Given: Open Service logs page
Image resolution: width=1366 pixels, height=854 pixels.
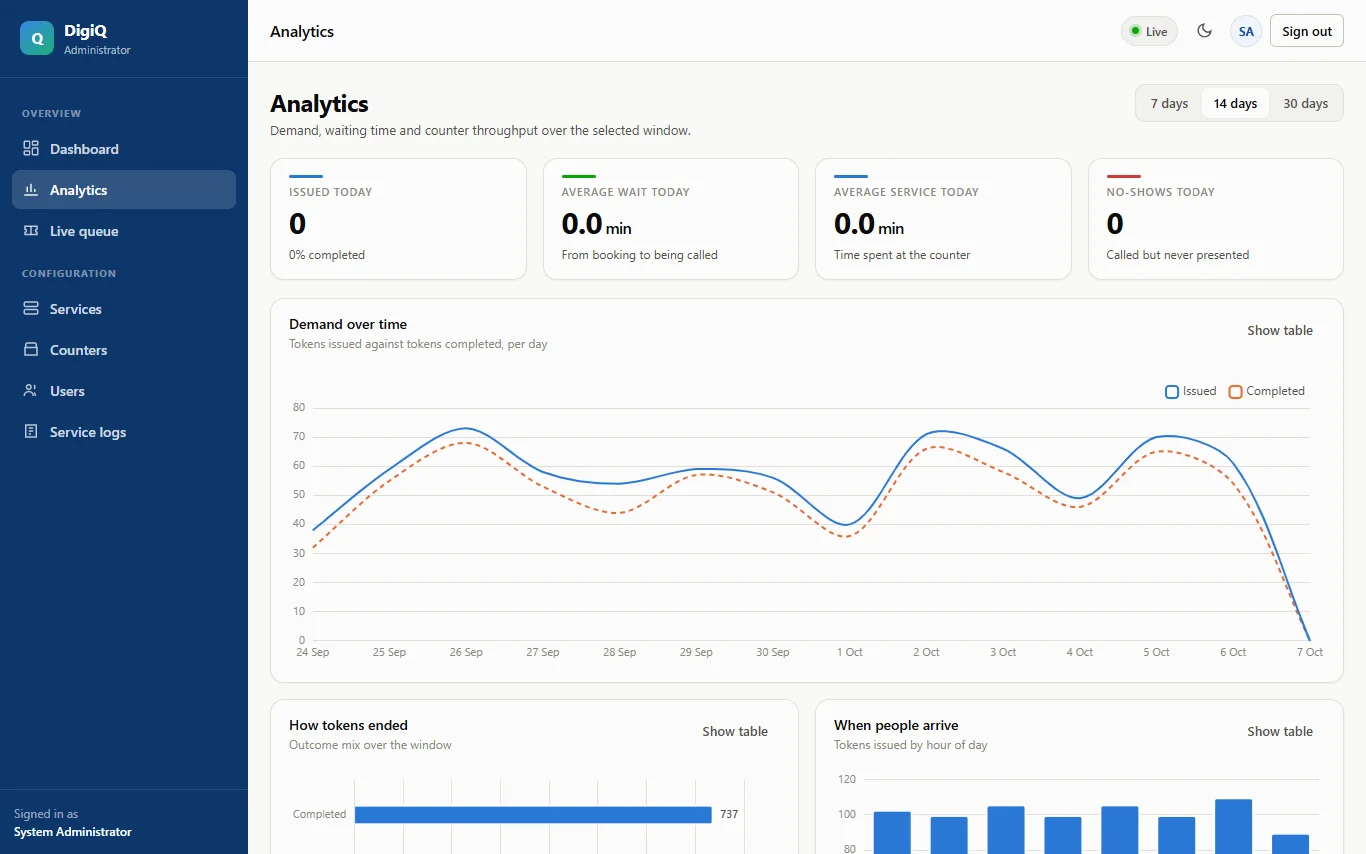Looking at the screenshot, I should coord(124,432).
